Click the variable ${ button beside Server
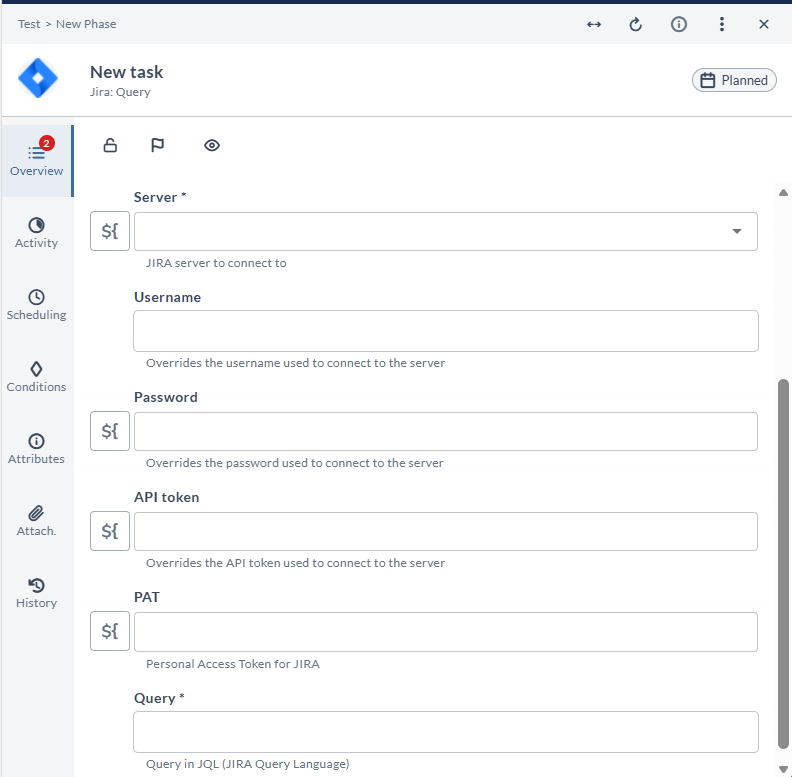Viewport: 792px width, 777px height. click(110, 231)
